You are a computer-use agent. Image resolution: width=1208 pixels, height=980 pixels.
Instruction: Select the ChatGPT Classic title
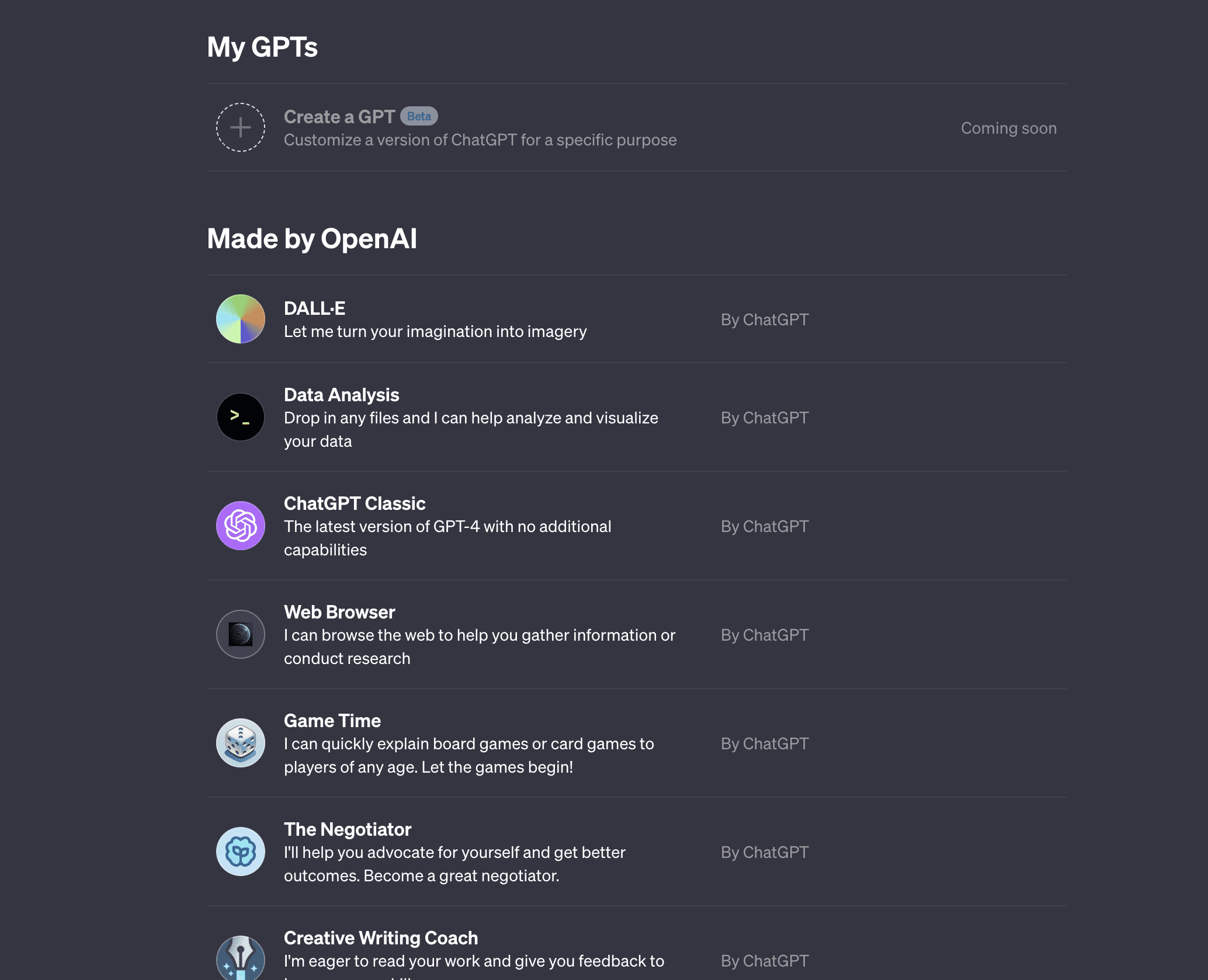pyautogui.click(x=354, y=503)
